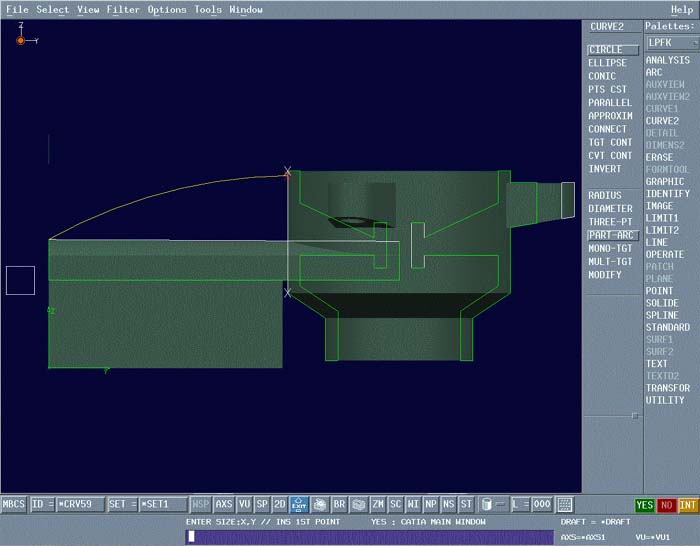Click the command input field

(370, 537)
